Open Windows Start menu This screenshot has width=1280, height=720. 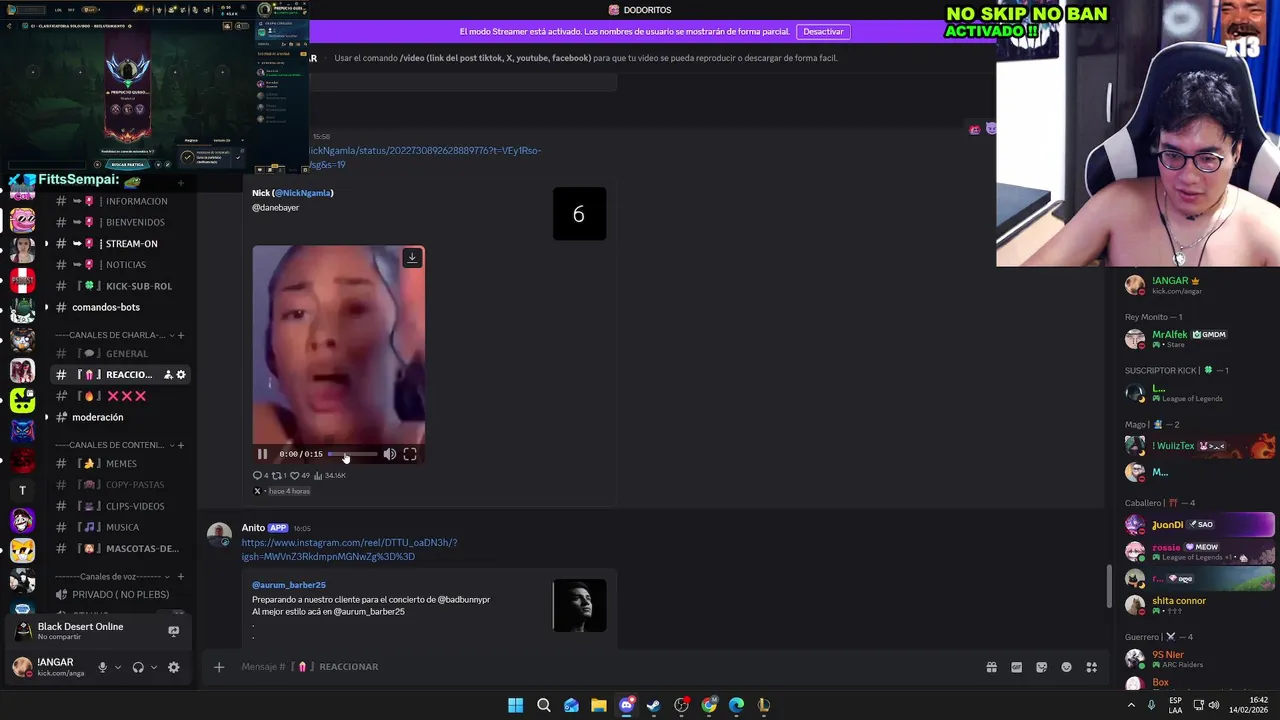515,705
